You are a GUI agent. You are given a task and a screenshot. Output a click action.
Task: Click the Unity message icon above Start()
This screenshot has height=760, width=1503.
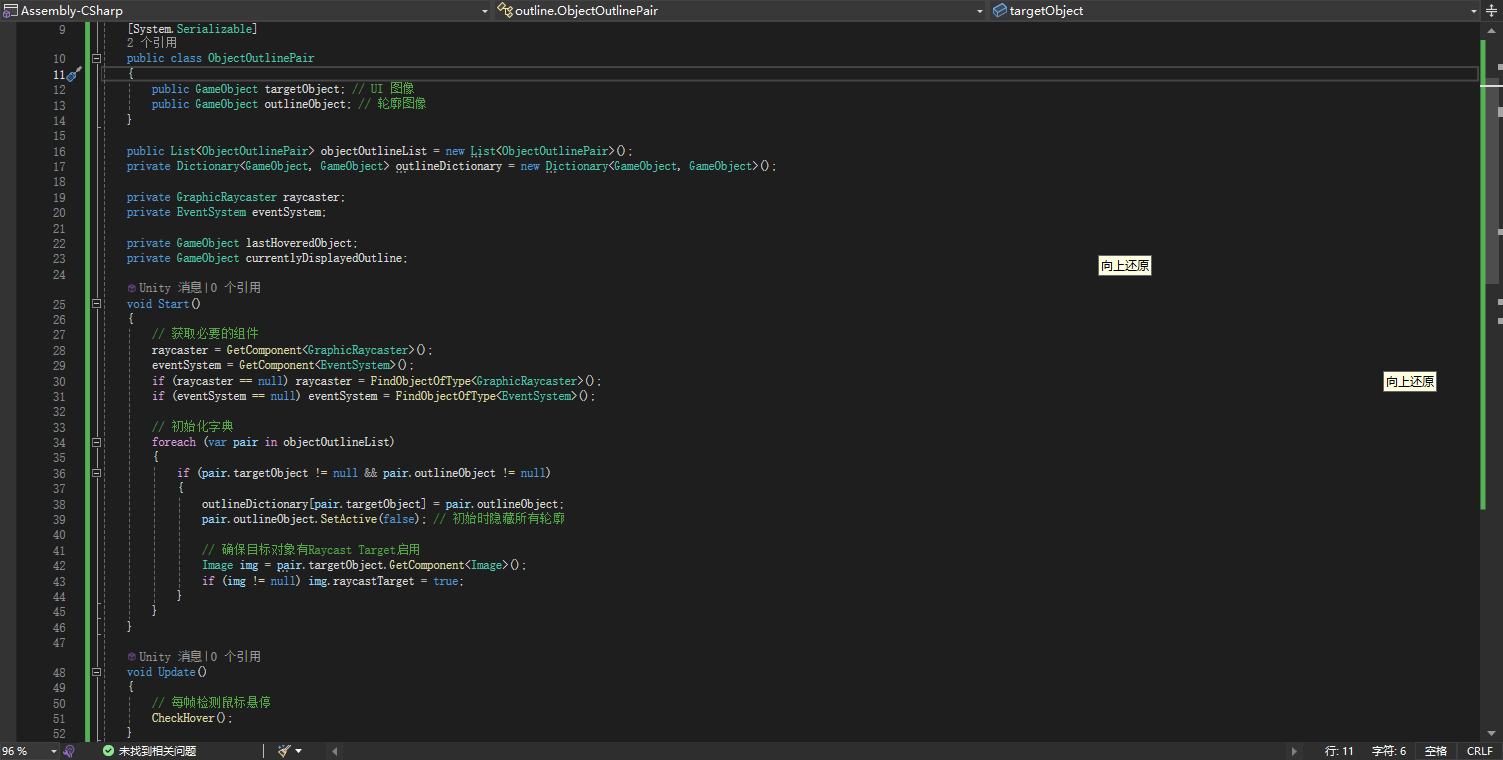coord(132,288)
